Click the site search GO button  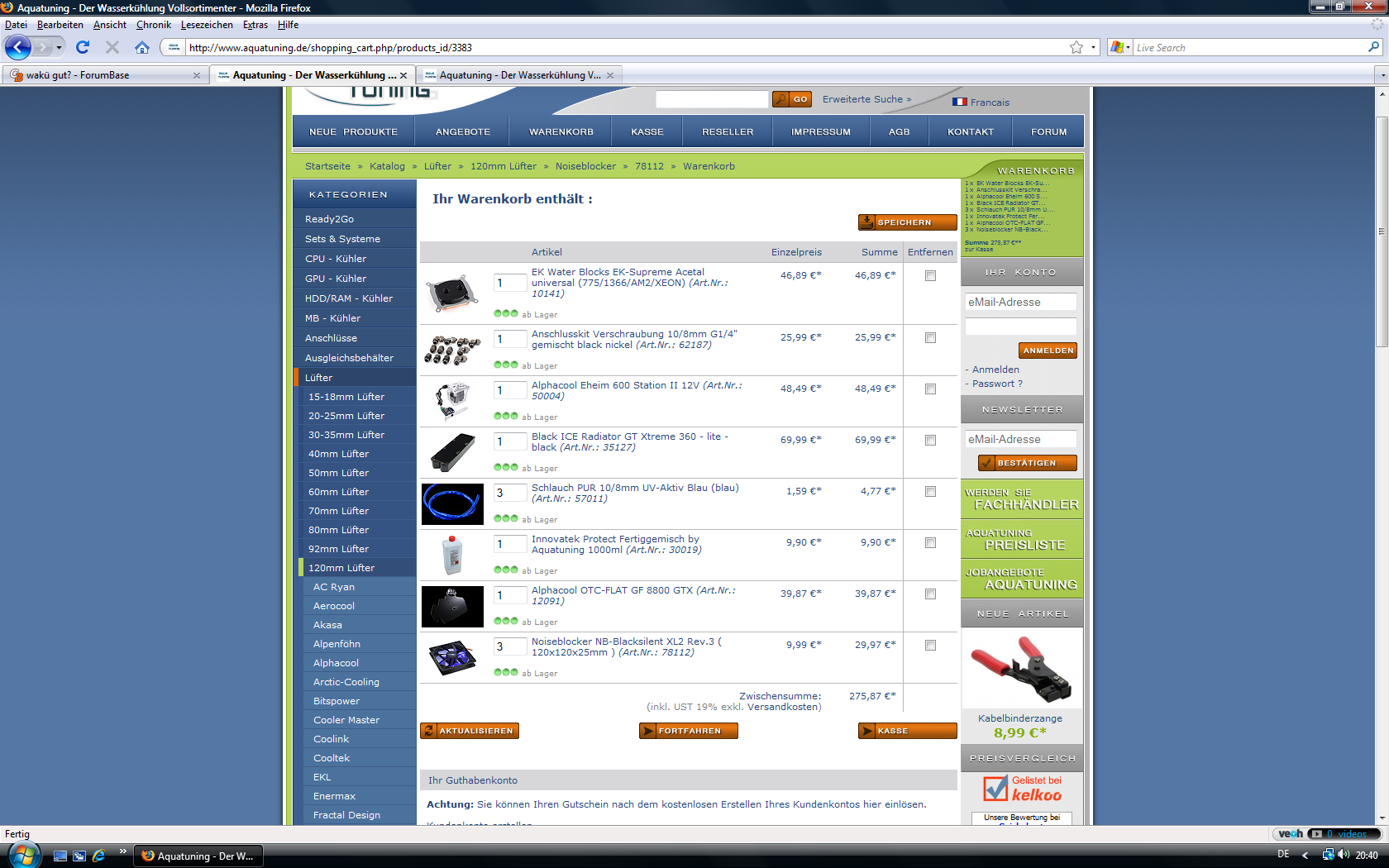pyautogui.click(x=792, y=99)
